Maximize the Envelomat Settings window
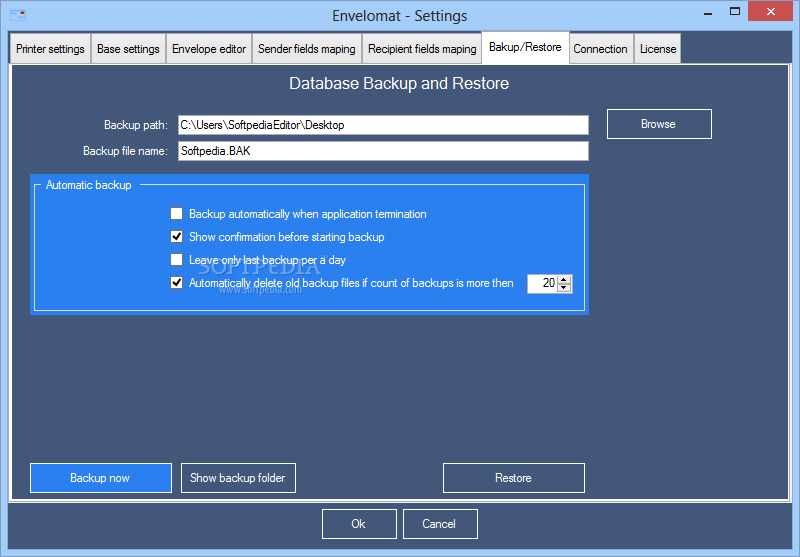The height and width of the screenshot is (557, 800). [735, 11]
